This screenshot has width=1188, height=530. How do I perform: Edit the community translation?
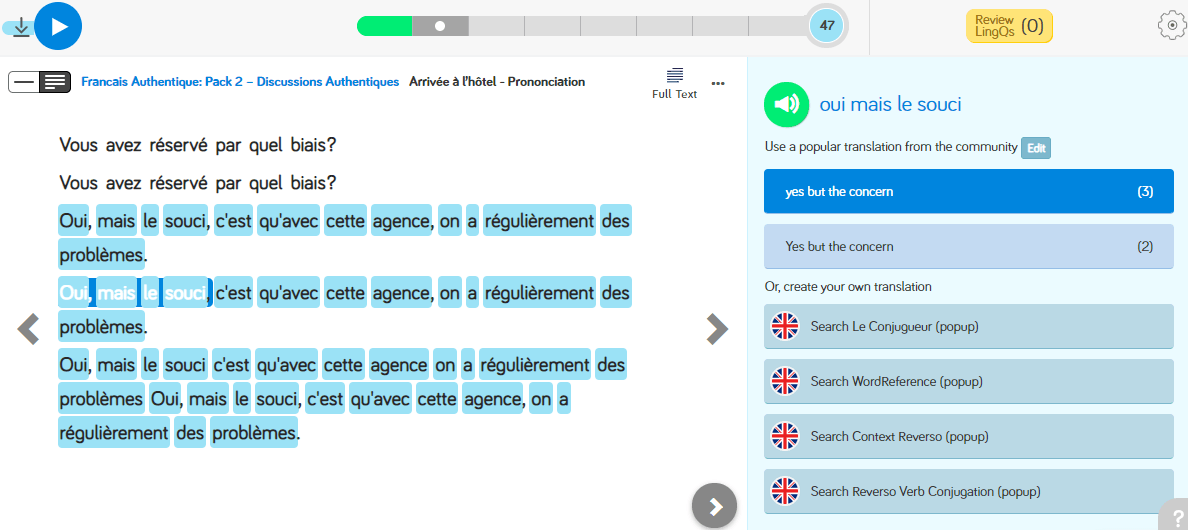[x=1035, y=148]
